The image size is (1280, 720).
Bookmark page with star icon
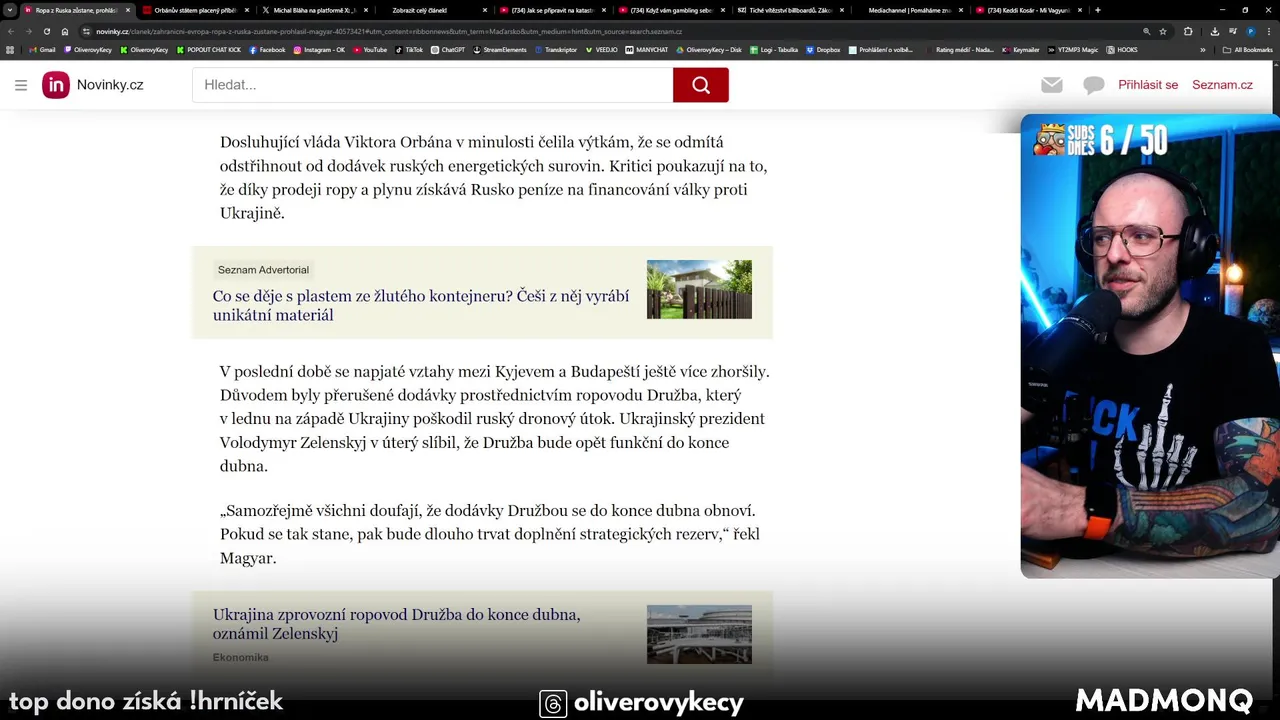[x=1162, y=31]
